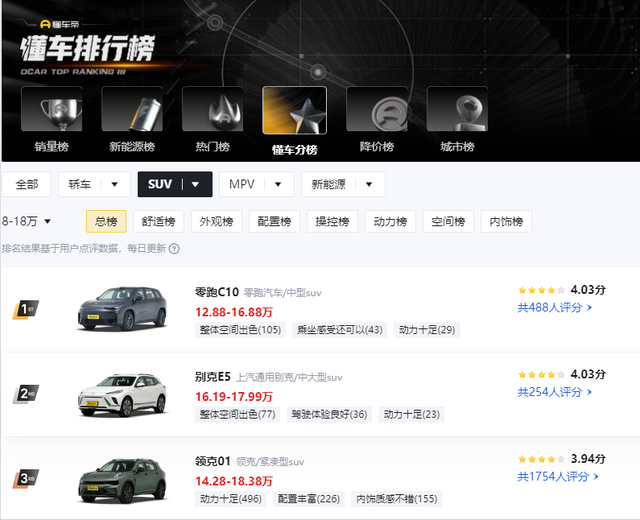
Task: Switch to the 内饰榜 ranking tab
Action: click(506, 221)
